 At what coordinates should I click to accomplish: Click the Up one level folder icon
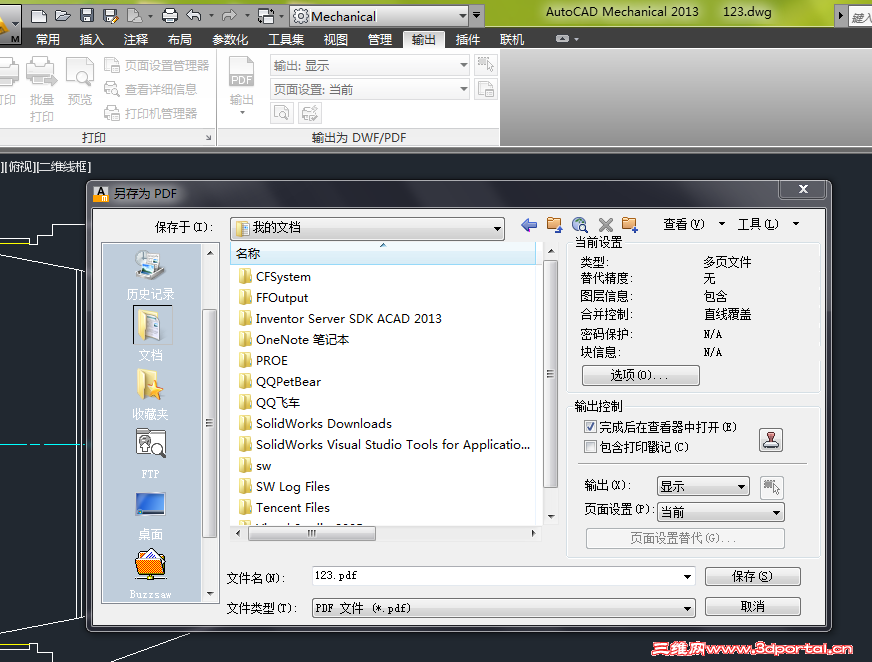point(554,225)
